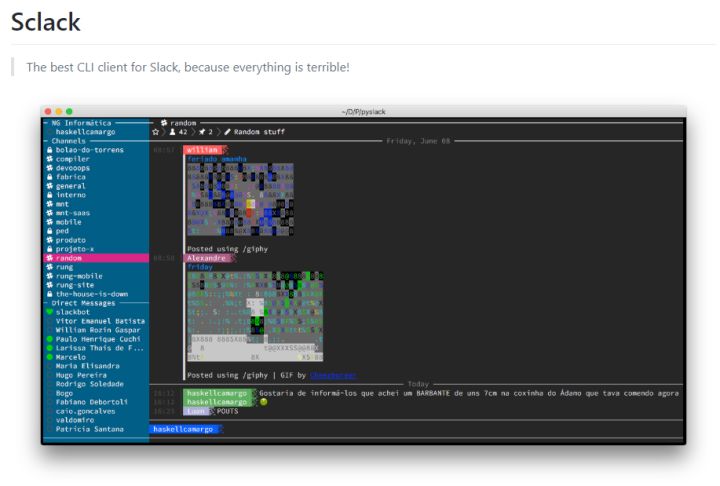Click the POUTS message text
Screen dimensions: 720x486
click(x=227, y=411)
